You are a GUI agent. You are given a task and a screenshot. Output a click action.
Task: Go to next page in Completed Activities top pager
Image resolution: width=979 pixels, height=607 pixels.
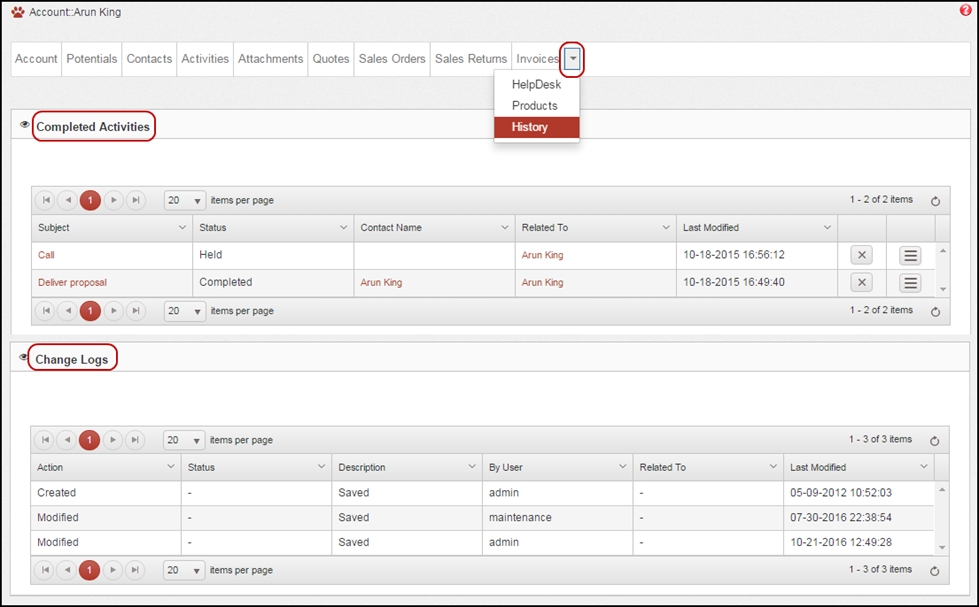tap(113, 200)
